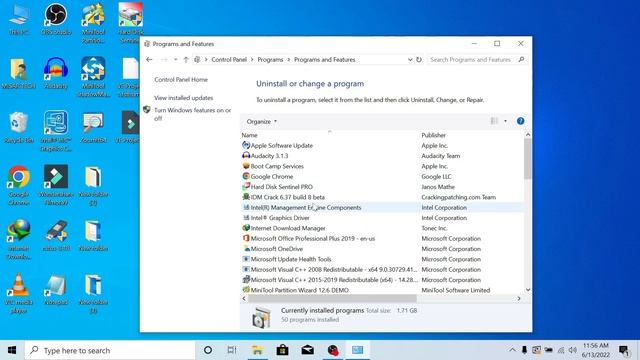
Task: Expand the view options dropdown arrow
Action: click(505, 121)
